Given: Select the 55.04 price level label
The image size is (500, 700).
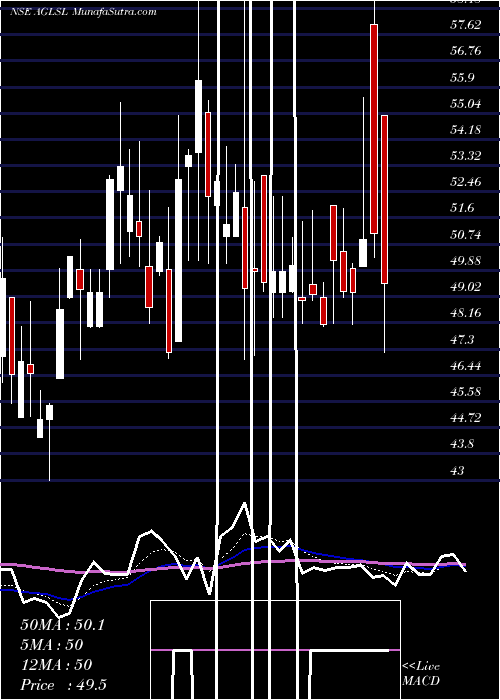Looking at the screenshot, I should (x=466, y=104).
